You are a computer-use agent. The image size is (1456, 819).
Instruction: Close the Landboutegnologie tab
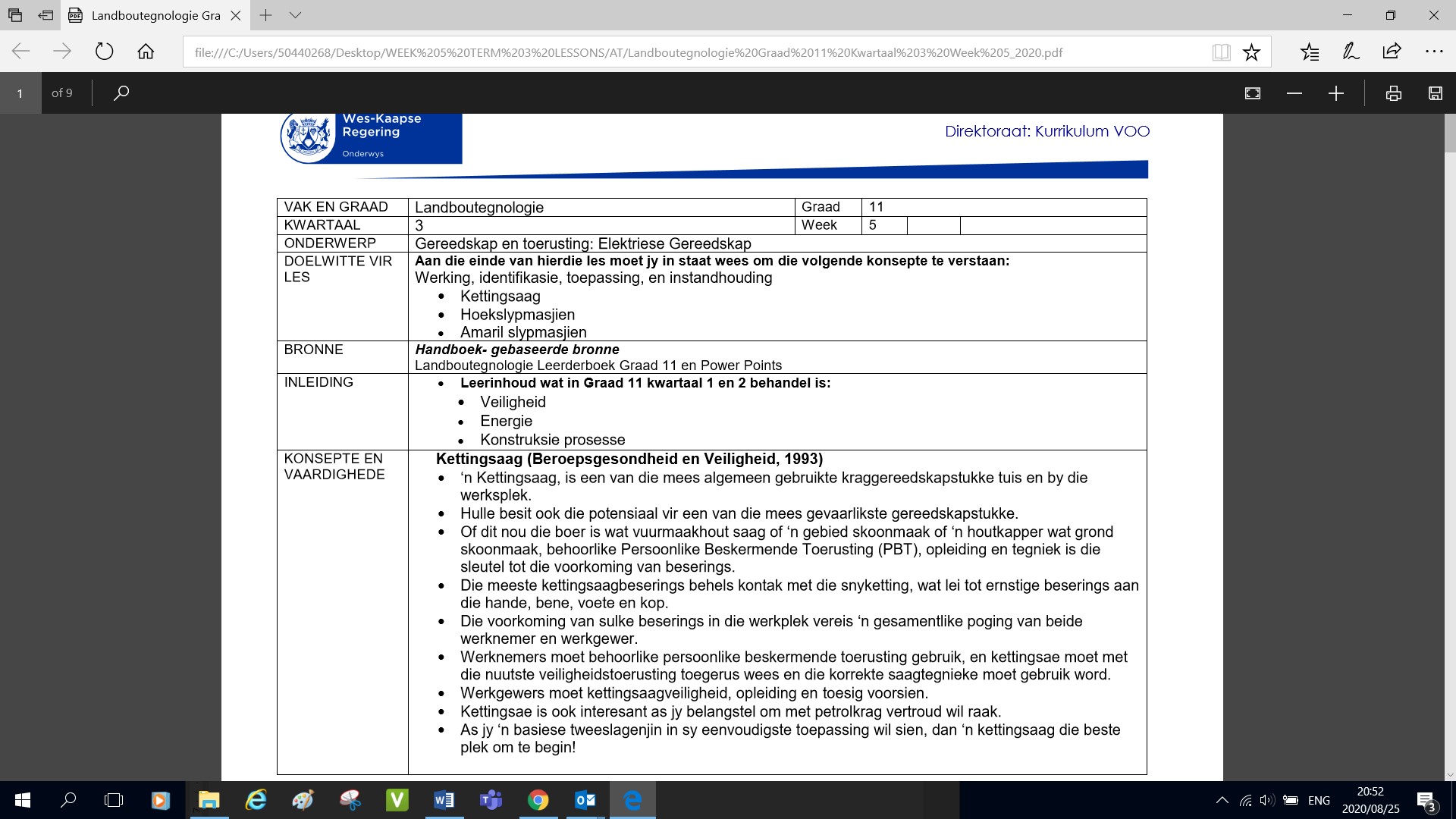click(x=236, y=15)
